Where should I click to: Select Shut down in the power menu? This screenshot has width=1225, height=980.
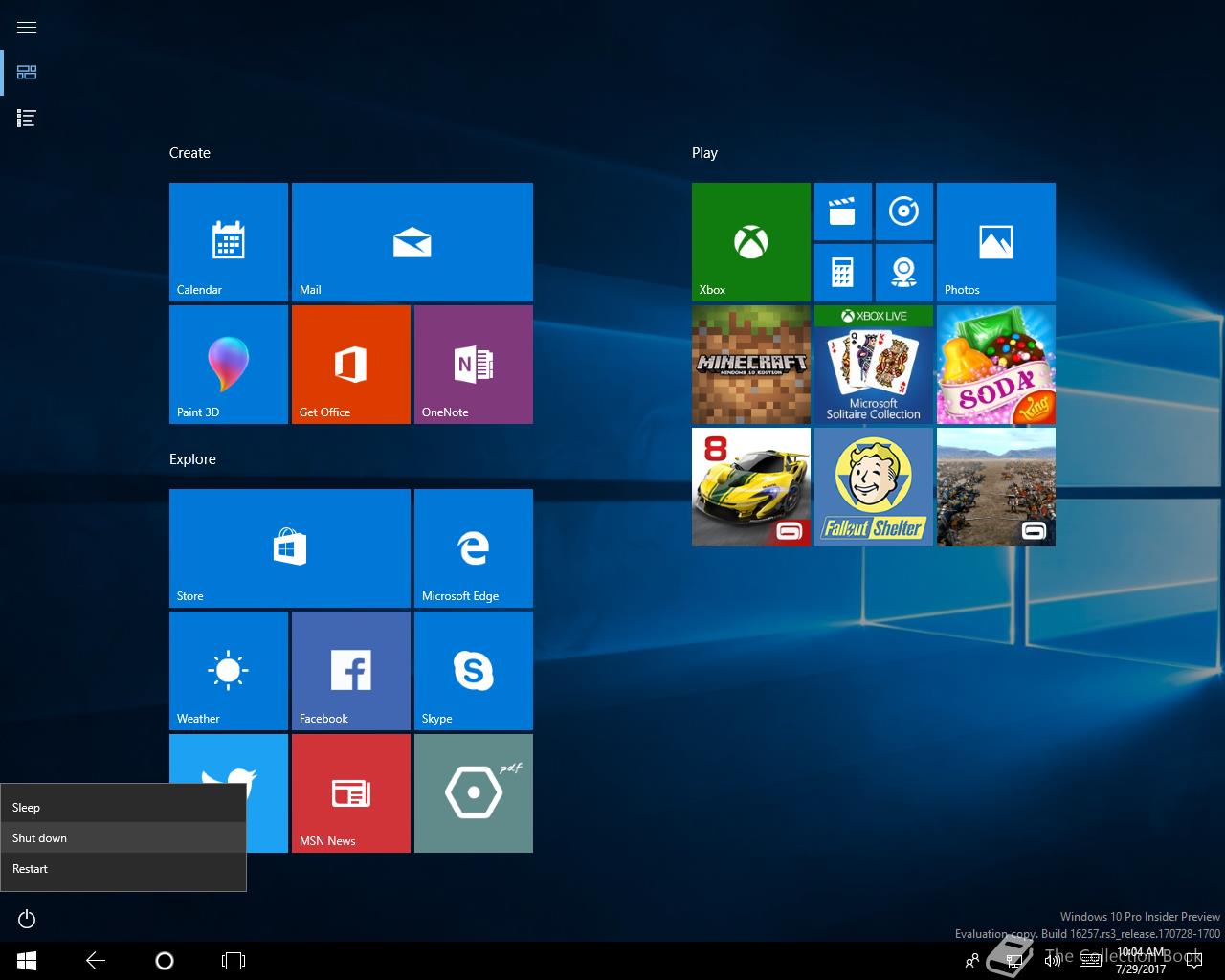coord(123,838)
